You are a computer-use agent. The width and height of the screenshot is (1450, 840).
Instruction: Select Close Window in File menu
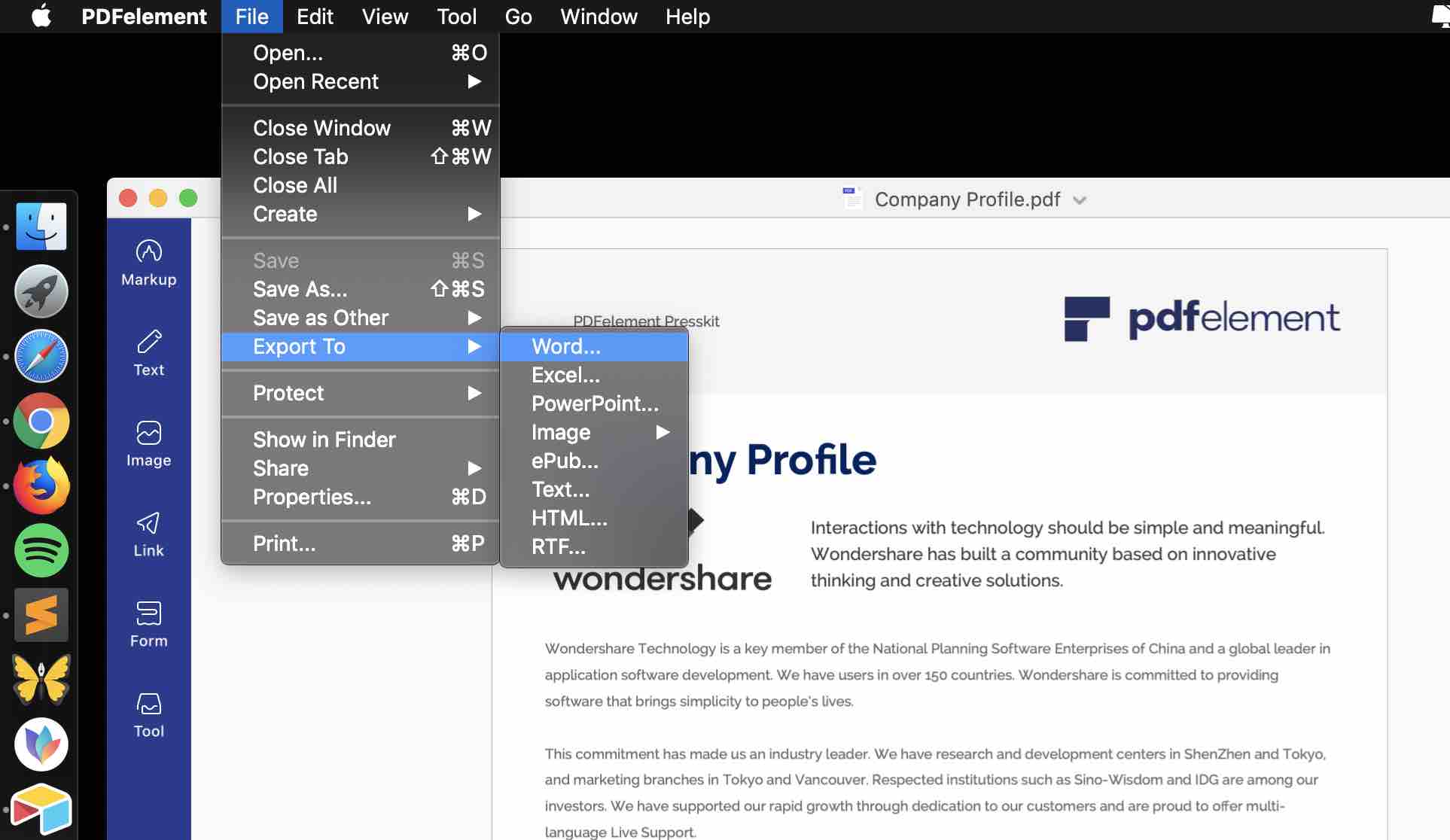point(361,128)
